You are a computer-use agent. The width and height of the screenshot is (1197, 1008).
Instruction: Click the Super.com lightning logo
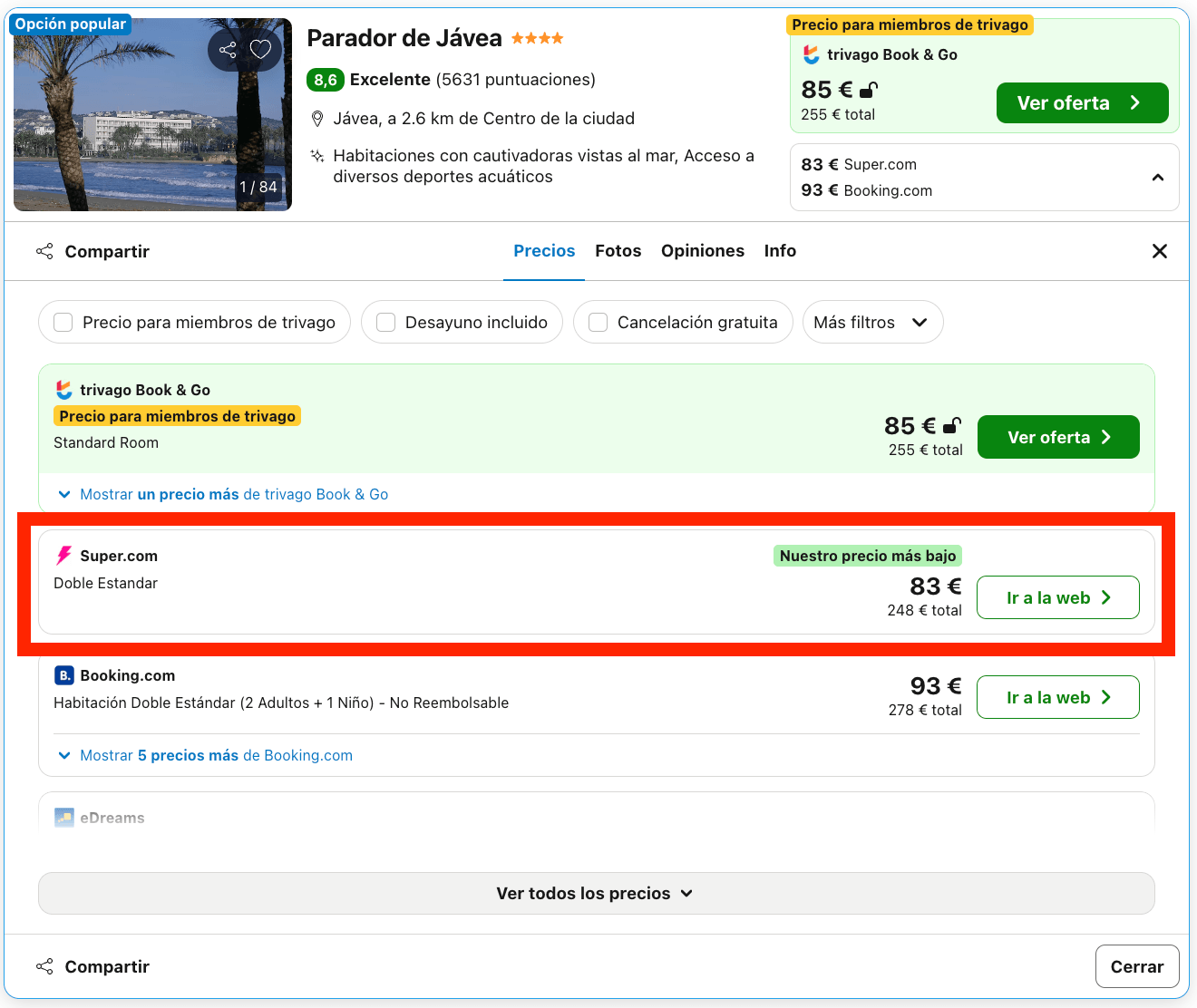63,556
